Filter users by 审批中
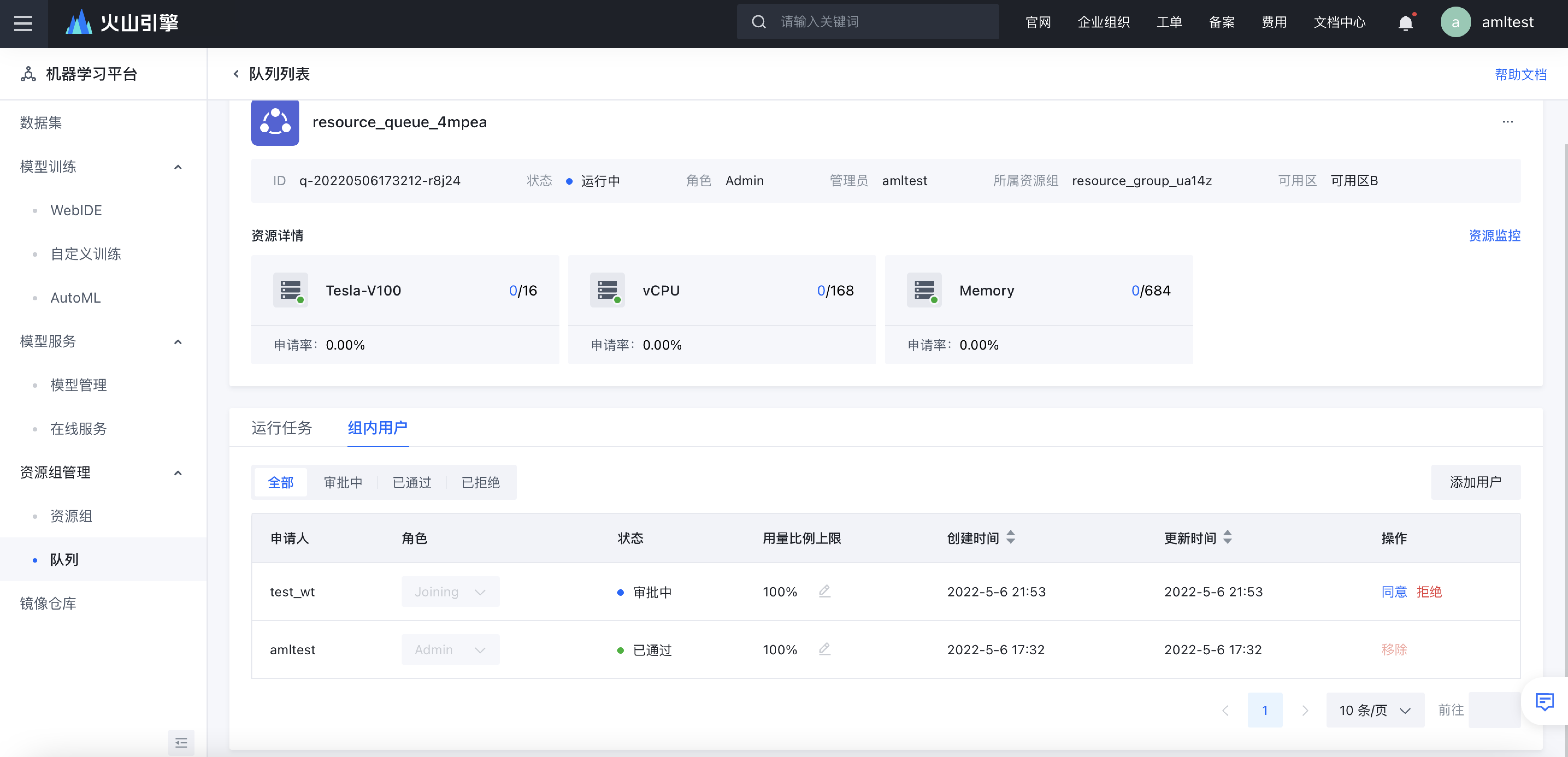This screenshot has height=757, width=1568. 343,483
